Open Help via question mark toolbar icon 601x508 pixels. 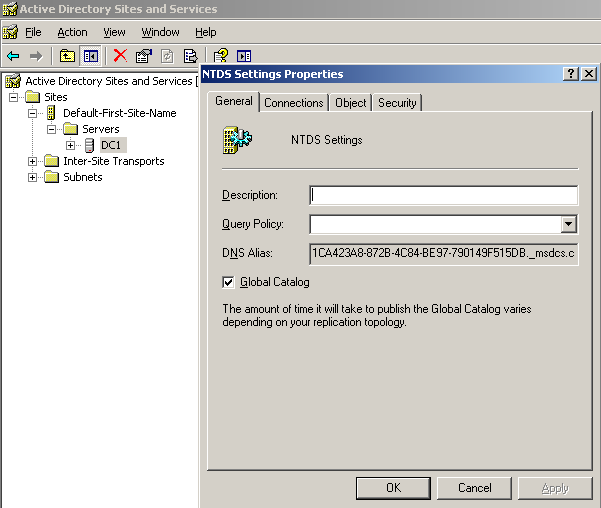(x=221, y=56)
